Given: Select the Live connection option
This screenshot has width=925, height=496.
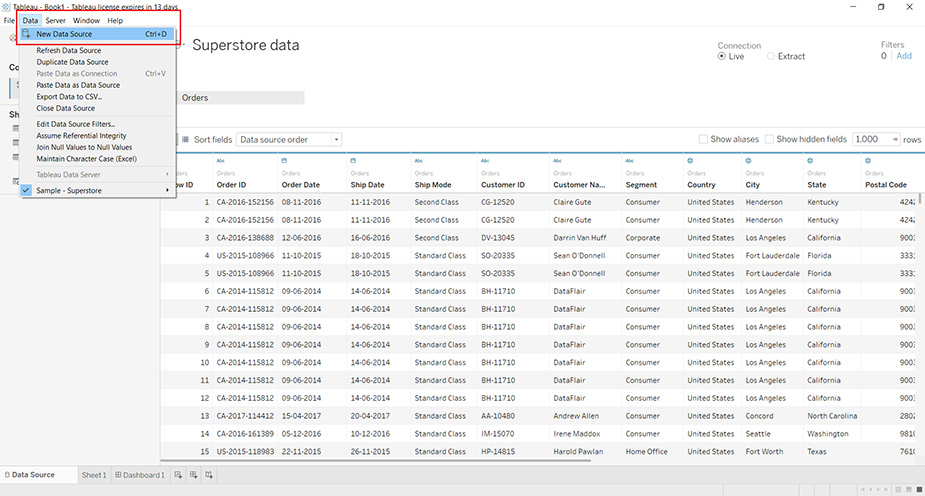Looking at the screenshot, I should (721, 56).
